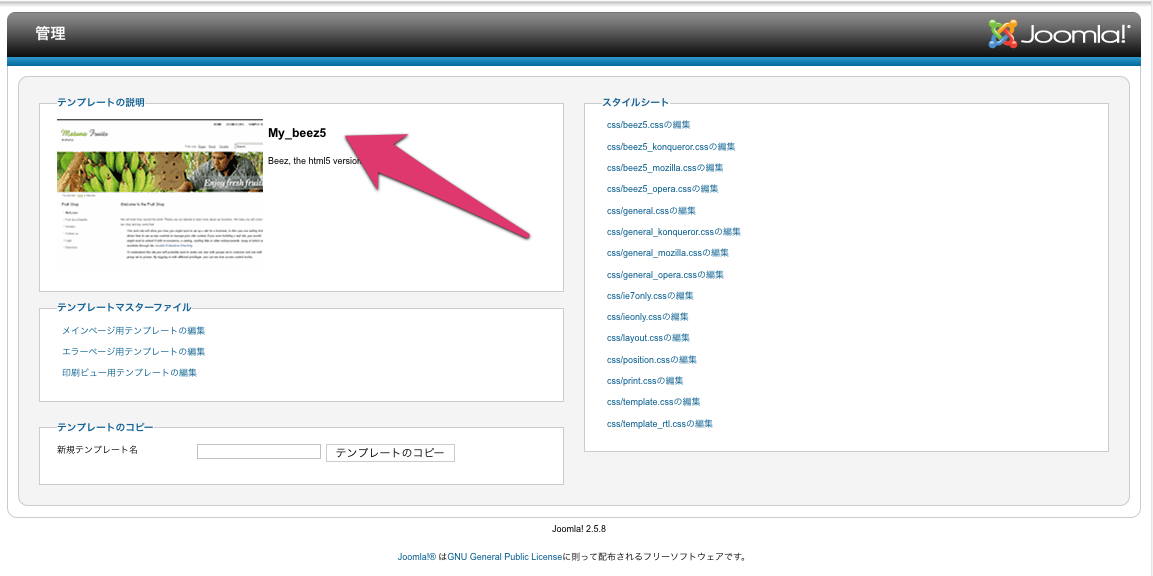Open css/general.css for editing

coord(654,210)
